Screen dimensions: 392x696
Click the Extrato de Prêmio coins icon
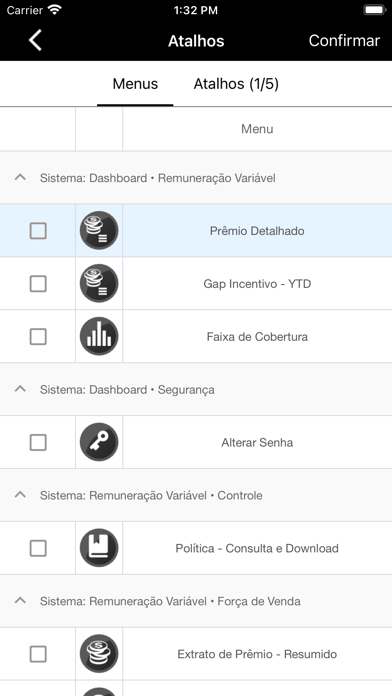tap(99, 653)
